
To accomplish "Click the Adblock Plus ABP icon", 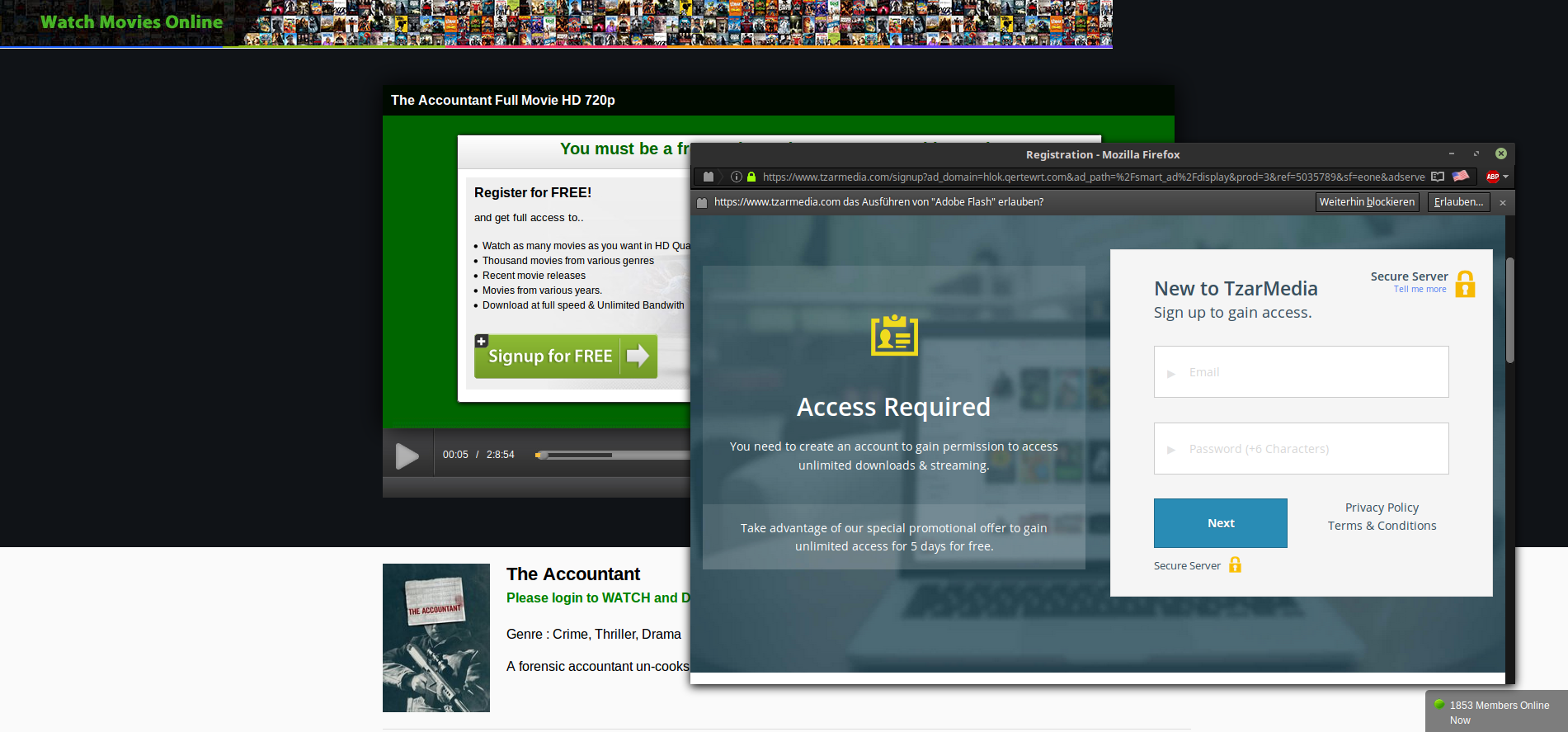I will pyautogui.click(x=1492, y=177).
